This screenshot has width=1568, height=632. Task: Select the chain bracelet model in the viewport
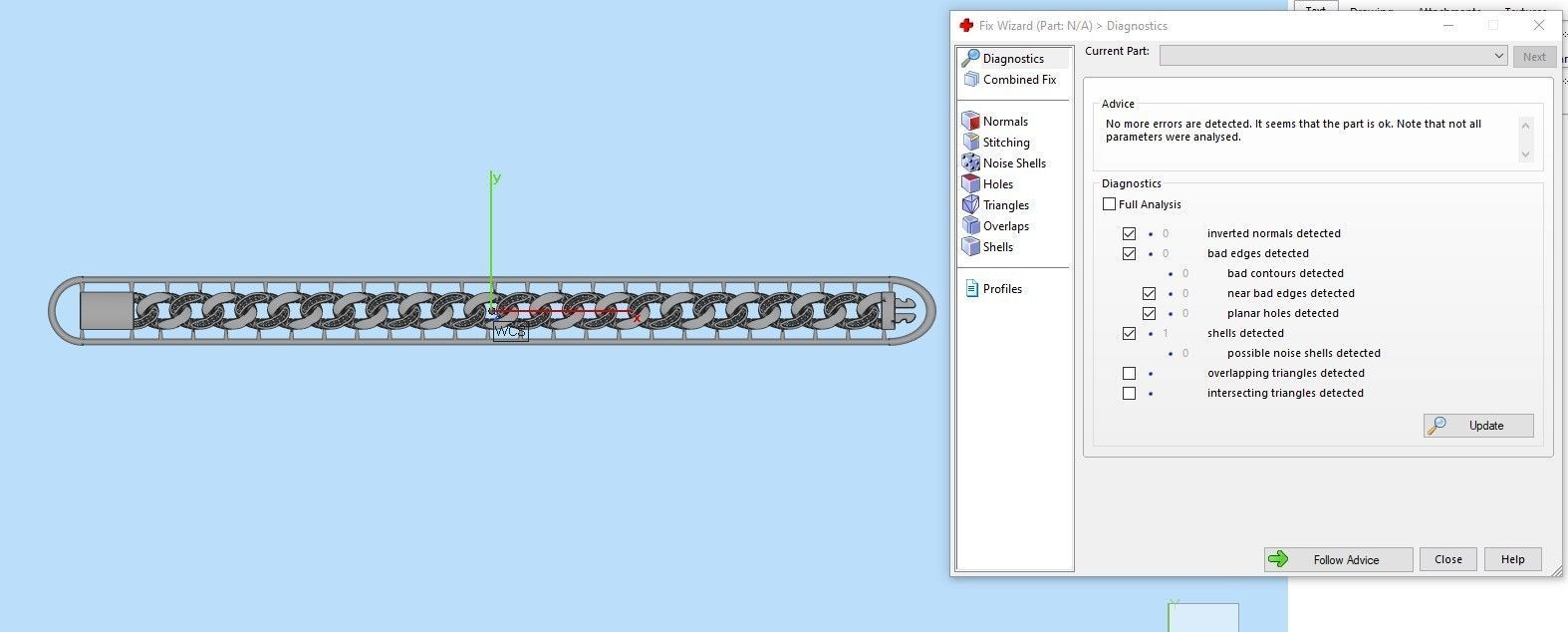(x=492, y=311)
